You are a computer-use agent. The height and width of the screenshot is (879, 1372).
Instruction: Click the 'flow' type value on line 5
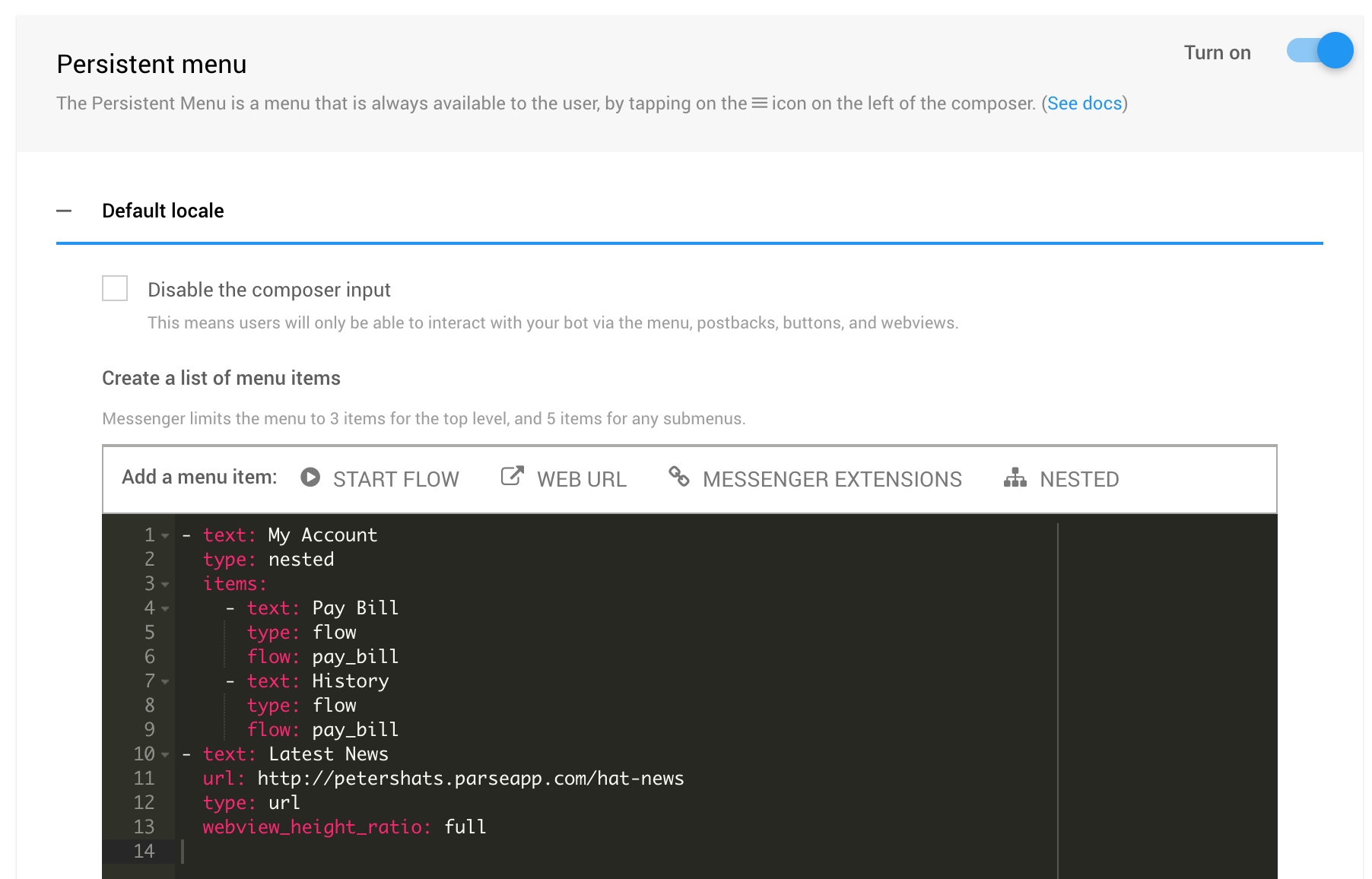[x=334, y=633]
